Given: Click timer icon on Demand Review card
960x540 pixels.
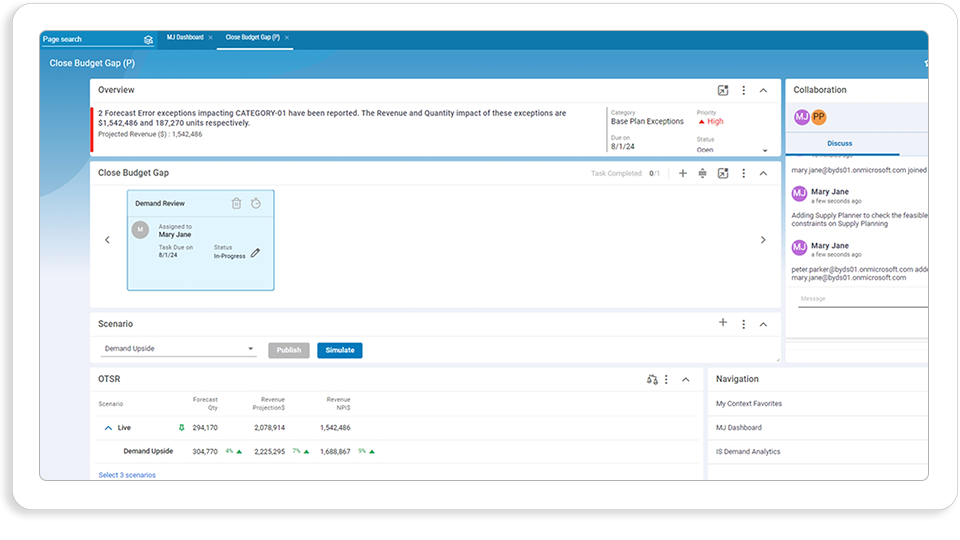Looking at the screenshot, I should pyautogui.click(x=256, y=203).
